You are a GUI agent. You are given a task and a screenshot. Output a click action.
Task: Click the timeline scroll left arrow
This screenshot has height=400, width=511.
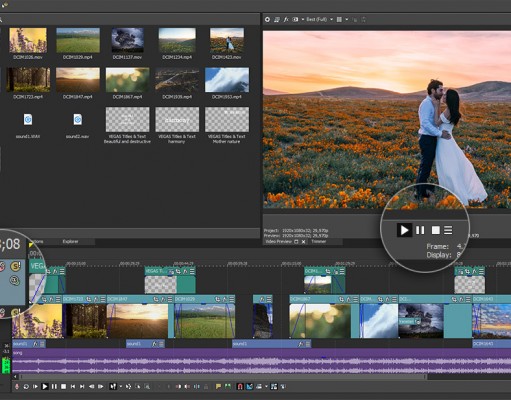(x=15, y=377)
